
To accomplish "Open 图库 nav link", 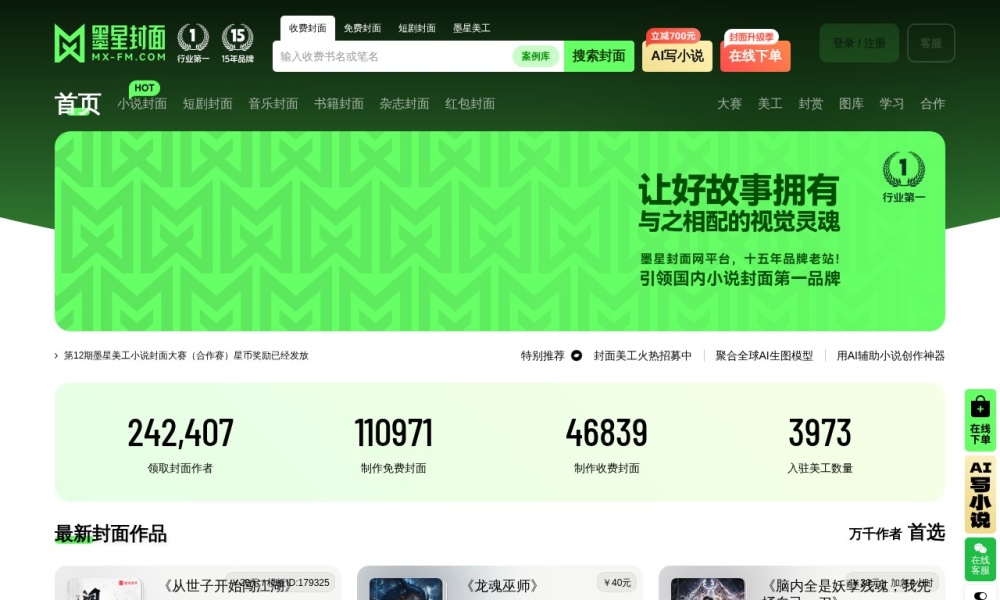I will pos(851,104).
